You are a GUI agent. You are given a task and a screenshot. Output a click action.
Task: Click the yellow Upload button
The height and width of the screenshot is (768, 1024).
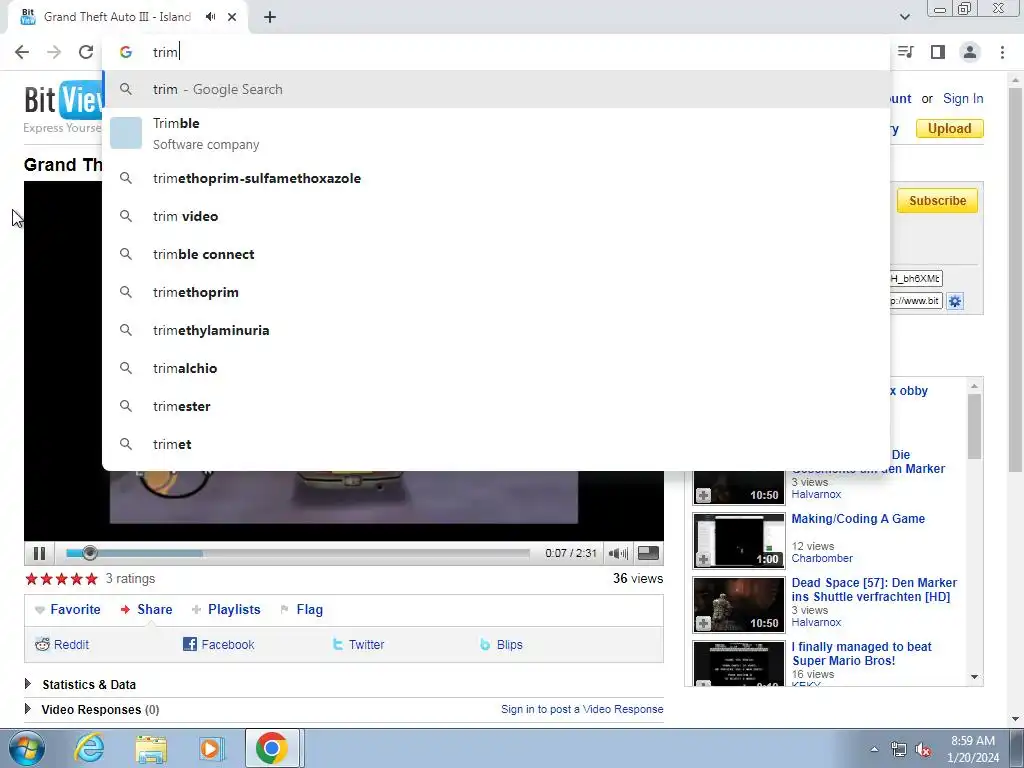pos(950,129)
